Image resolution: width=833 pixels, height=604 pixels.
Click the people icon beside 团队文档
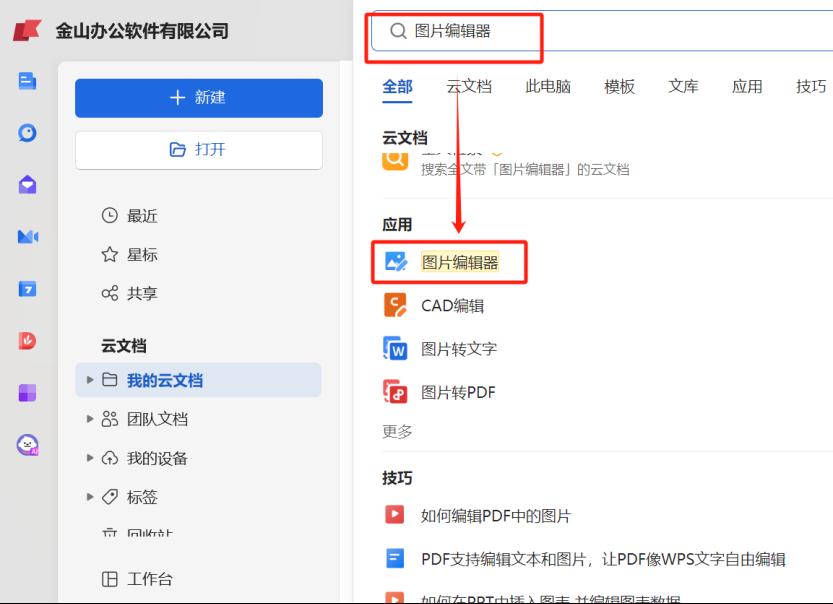pos(109,419)
